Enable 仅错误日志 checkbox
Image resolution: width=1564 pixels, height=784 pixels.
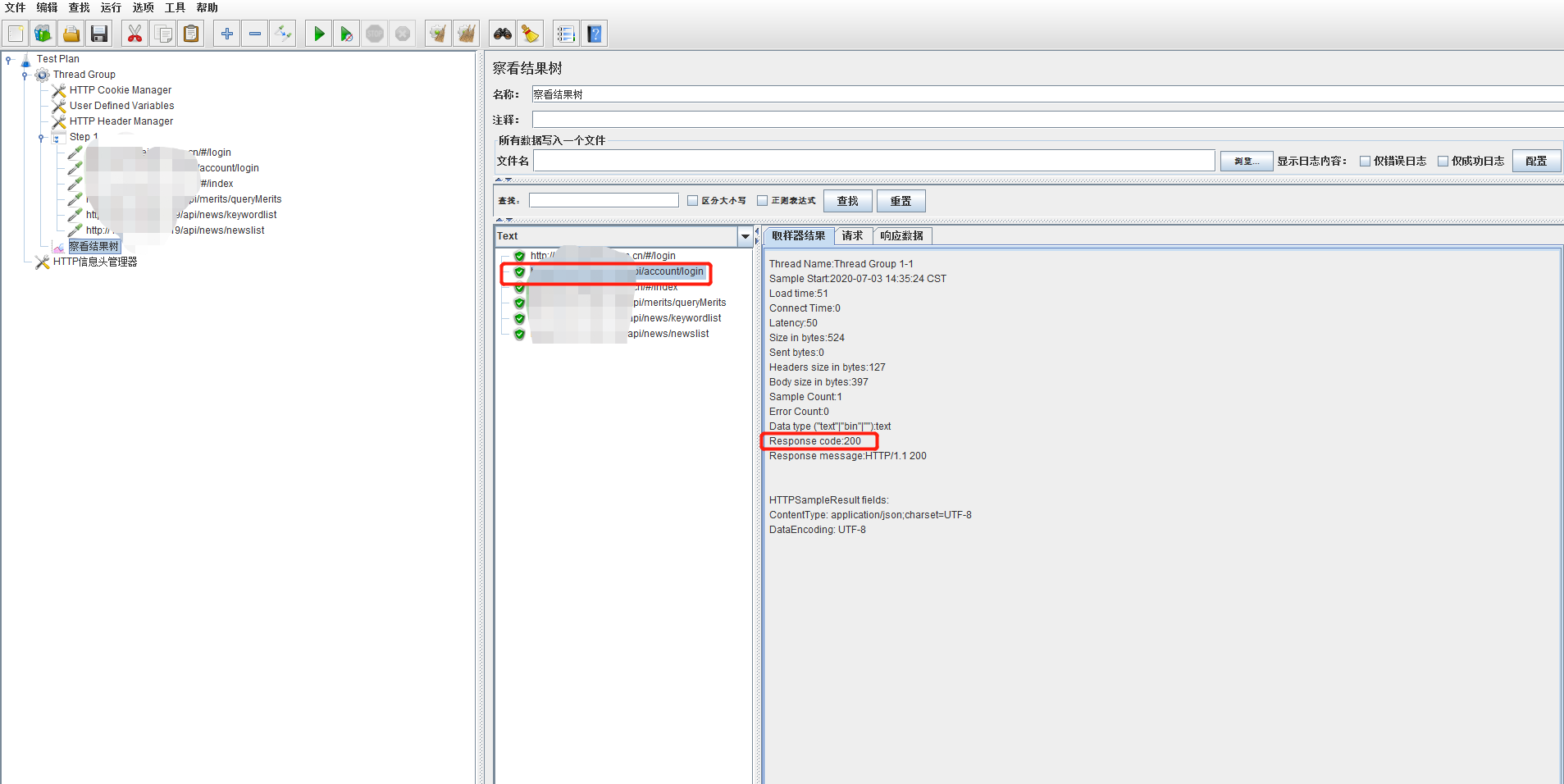point(1366,161)
